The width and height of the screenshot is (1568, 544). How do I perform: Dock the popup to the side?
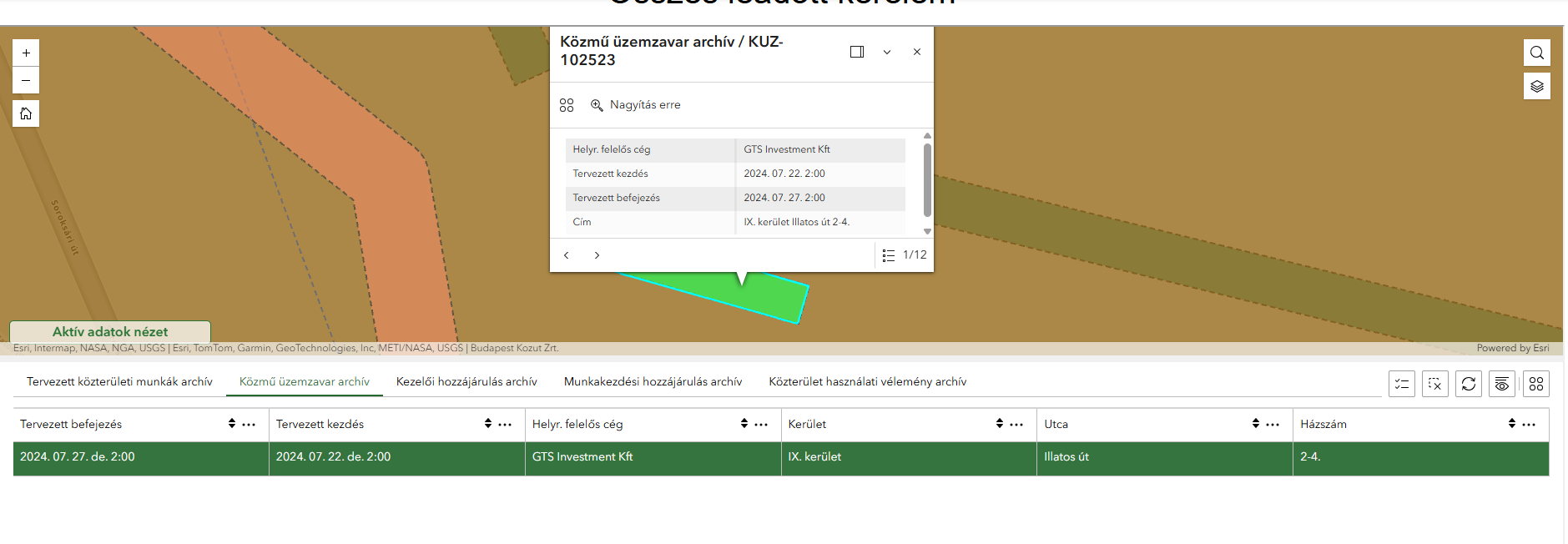(856, 52)
